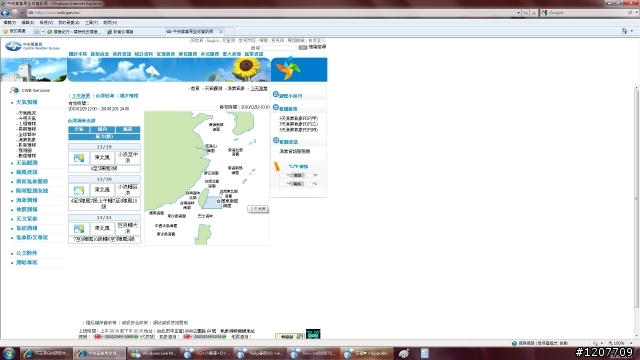Screen dimensions: 640x360
Task: Click the magnifier search icon
Action: [631, 13]
